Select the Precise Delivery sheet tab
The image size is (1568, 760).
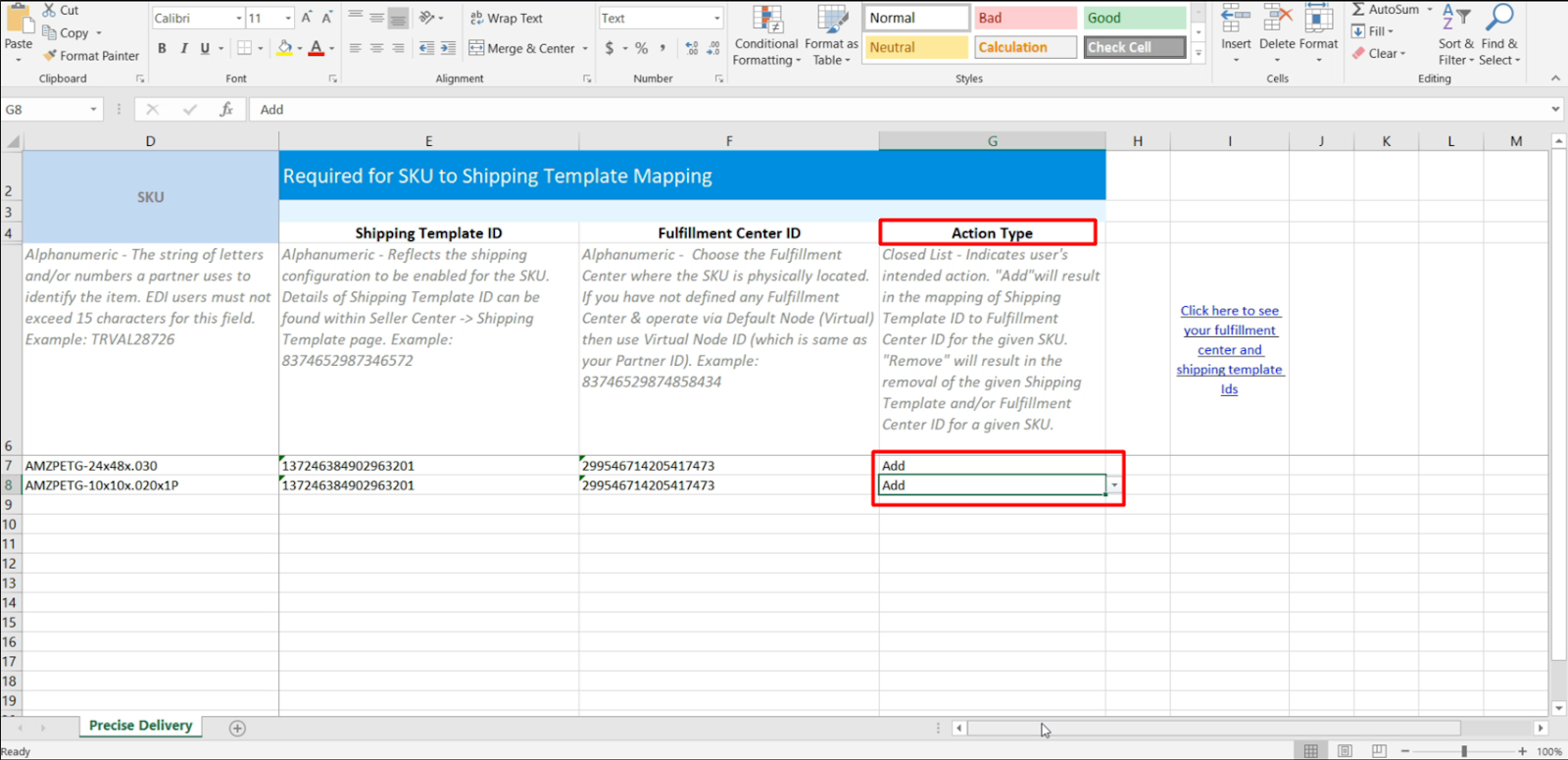coord(141,726)
